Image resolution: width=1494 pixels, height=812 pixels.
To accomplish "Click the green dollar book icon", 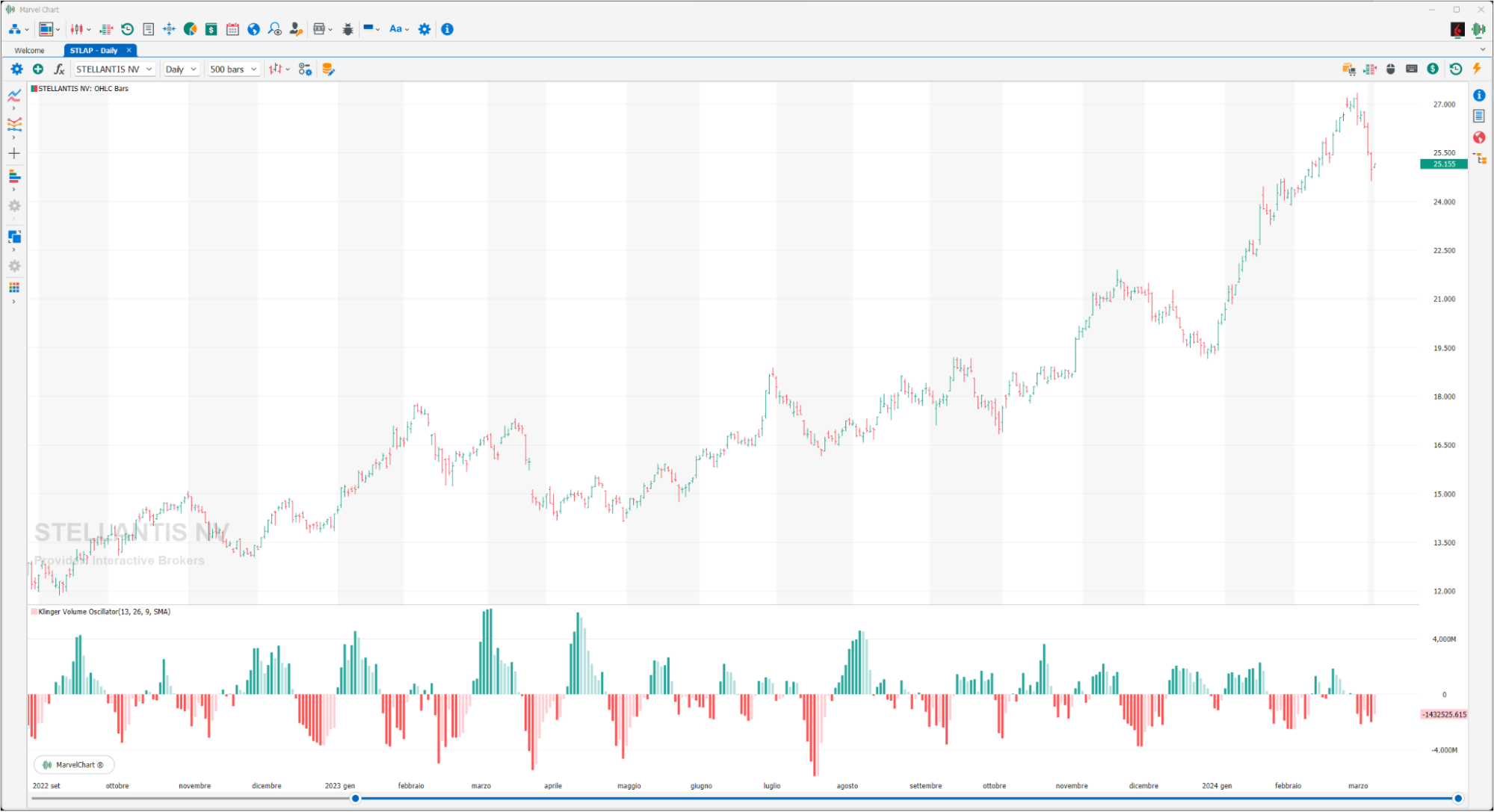I will tap(212, 29).
